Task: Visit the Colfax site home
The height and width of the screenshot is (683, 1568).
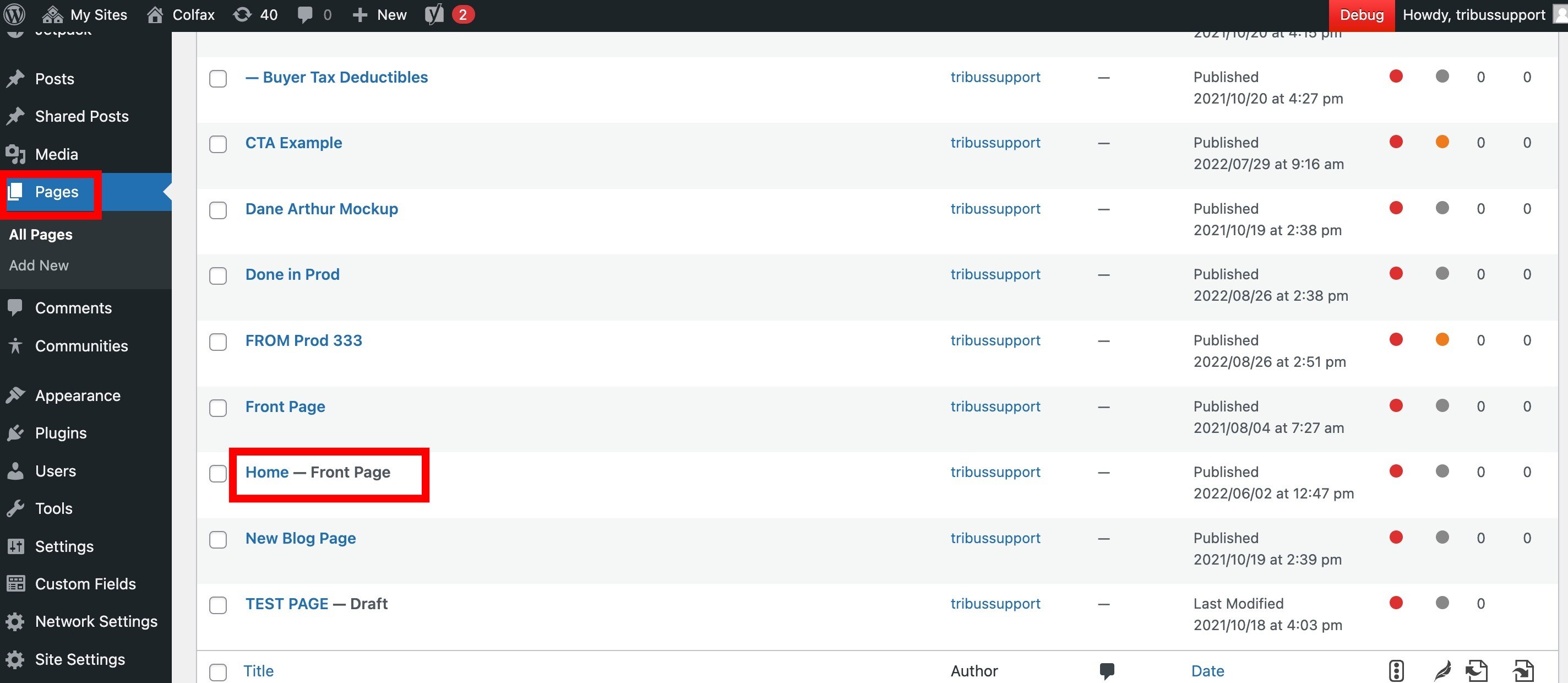Action: 181,15
